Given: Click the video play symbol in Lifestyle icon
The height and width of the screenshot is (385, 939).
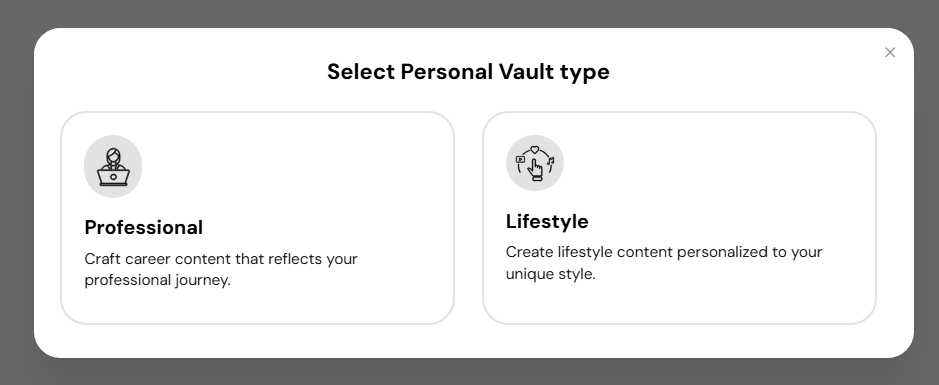Looking at the screenshot, I should click(520, 160).
